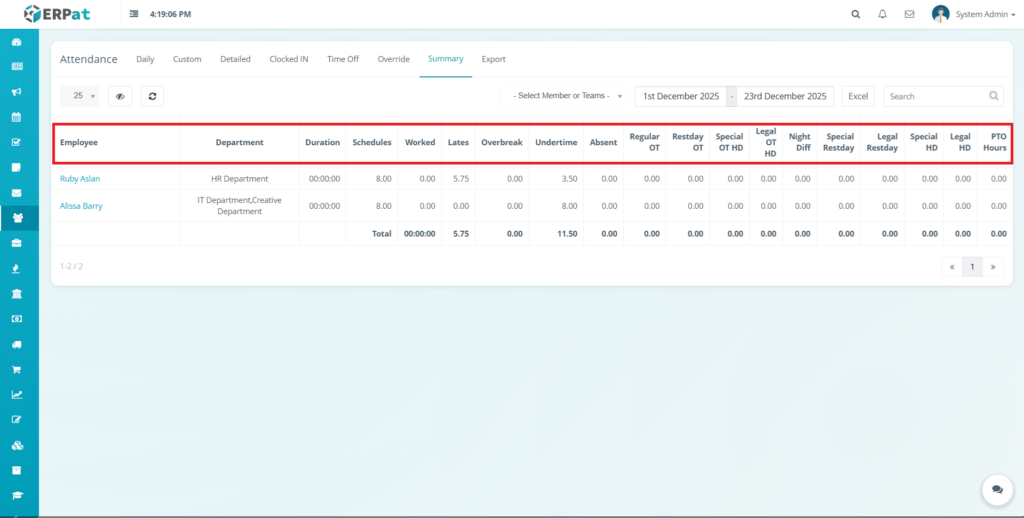1024x518 pixels.
Task: Open the chat bubble widget
Action: point(997,490)
